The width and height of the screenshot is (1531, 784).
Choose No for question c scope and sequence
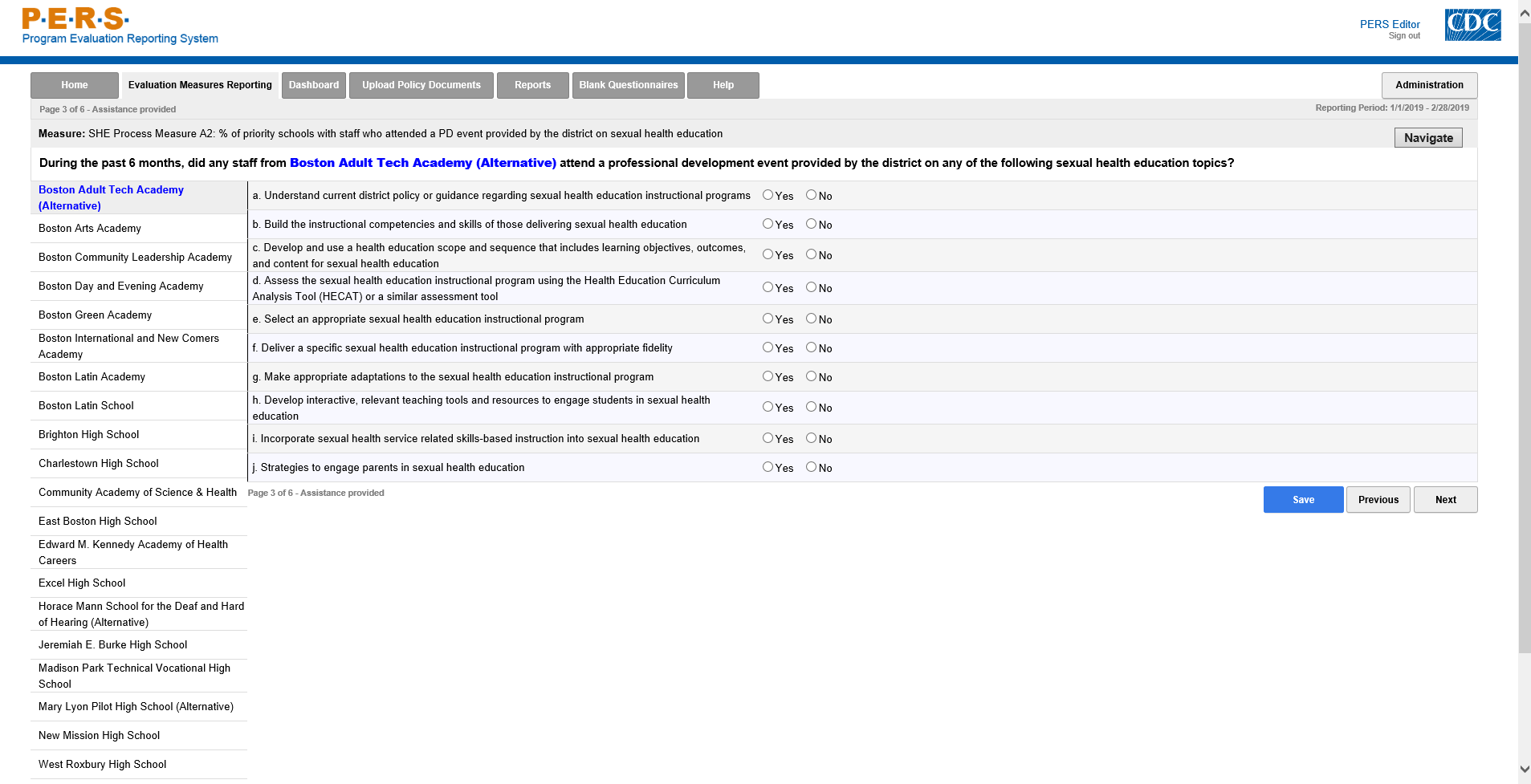[812, 254]
